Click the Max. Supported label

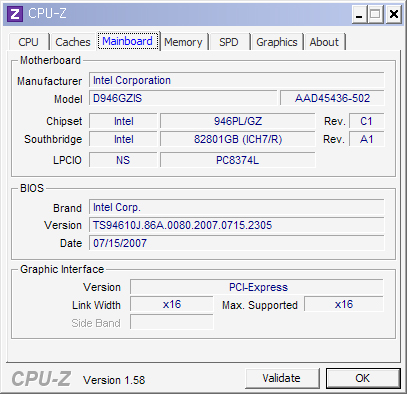pyautogui.click(x=260, y=305)
